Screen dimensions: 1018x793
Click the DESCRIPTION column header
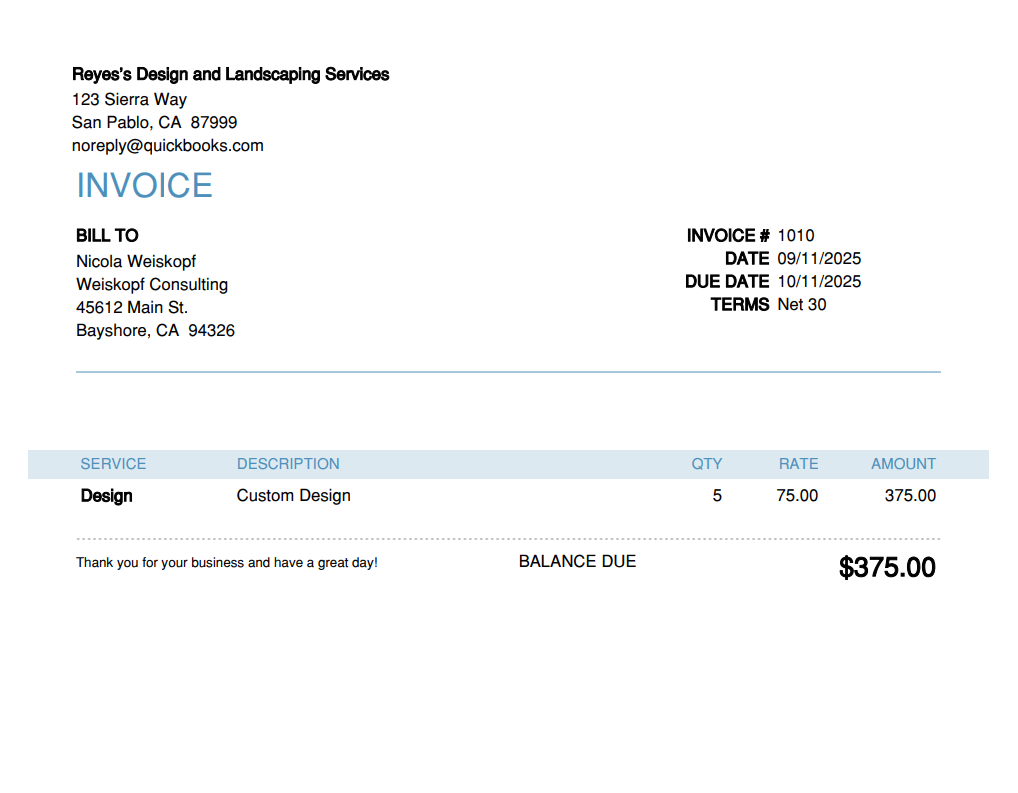click(x=288, y=464)
